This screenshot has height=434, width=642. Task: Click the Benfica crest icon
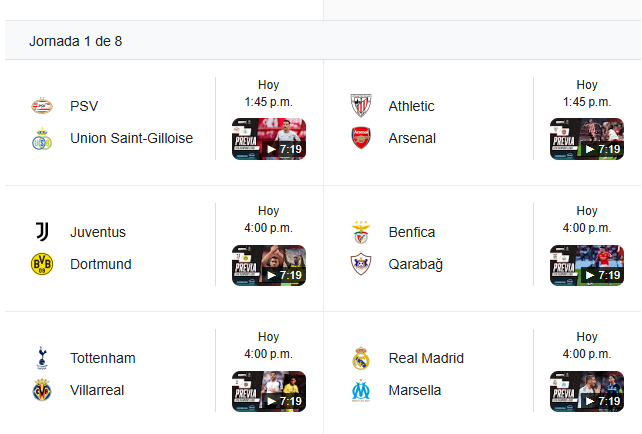361,232
